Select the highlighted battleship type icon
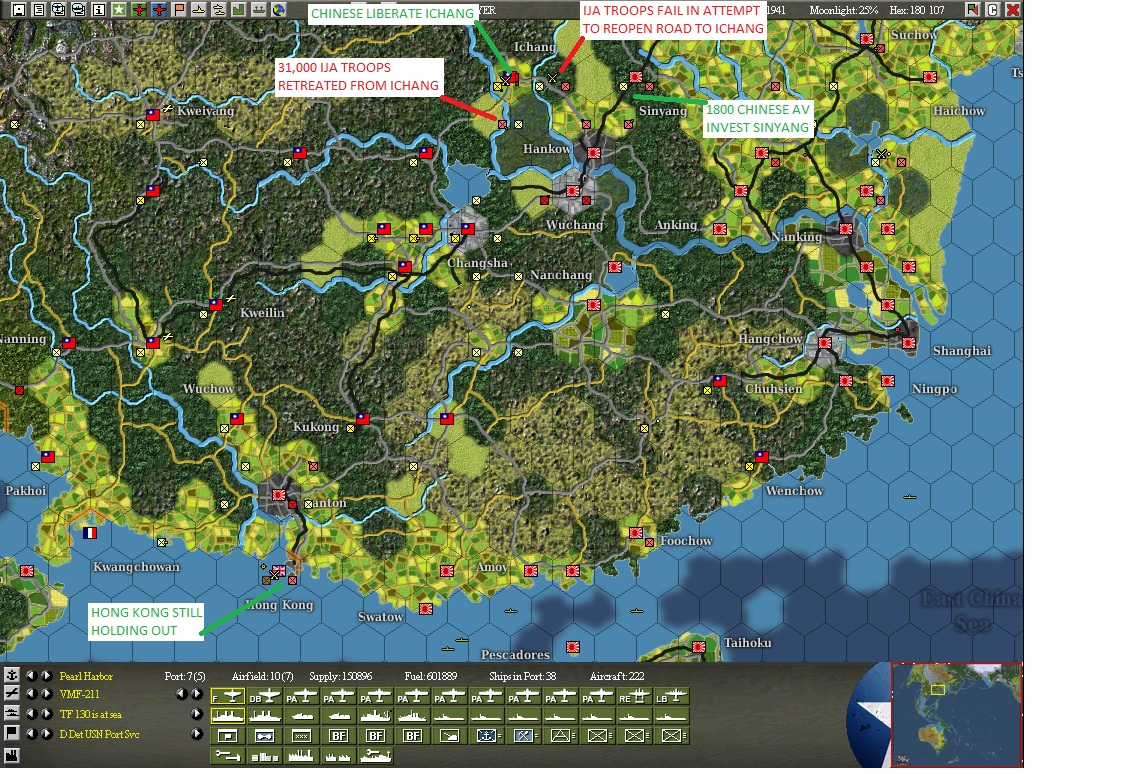This screenshot has height=774, width=1137. click(x=227, y=716)
